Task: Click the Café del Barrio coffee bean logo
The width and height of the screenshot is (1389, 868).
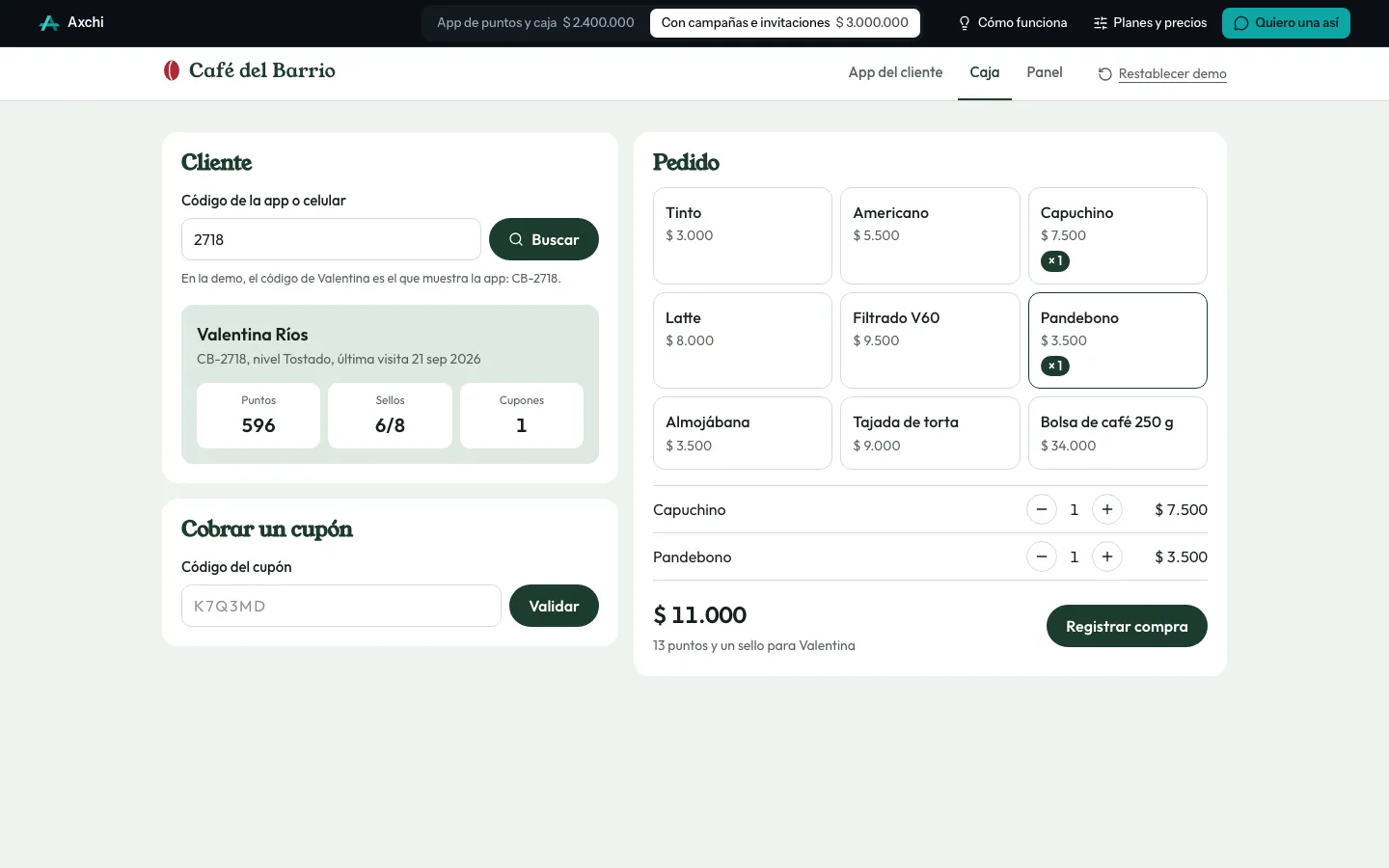Action: [x=172, y=70]
